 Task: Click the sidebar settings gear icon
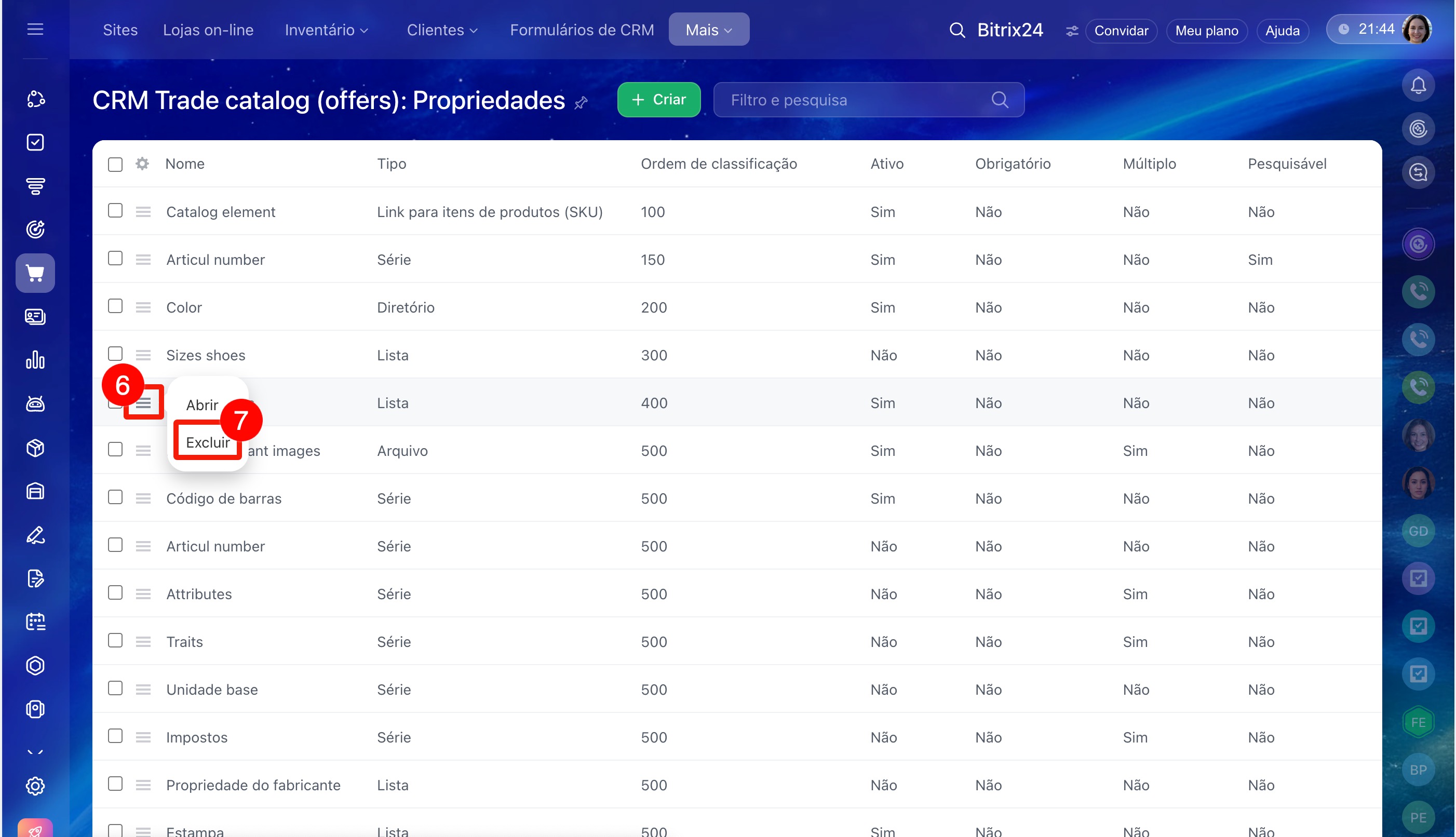35,786
